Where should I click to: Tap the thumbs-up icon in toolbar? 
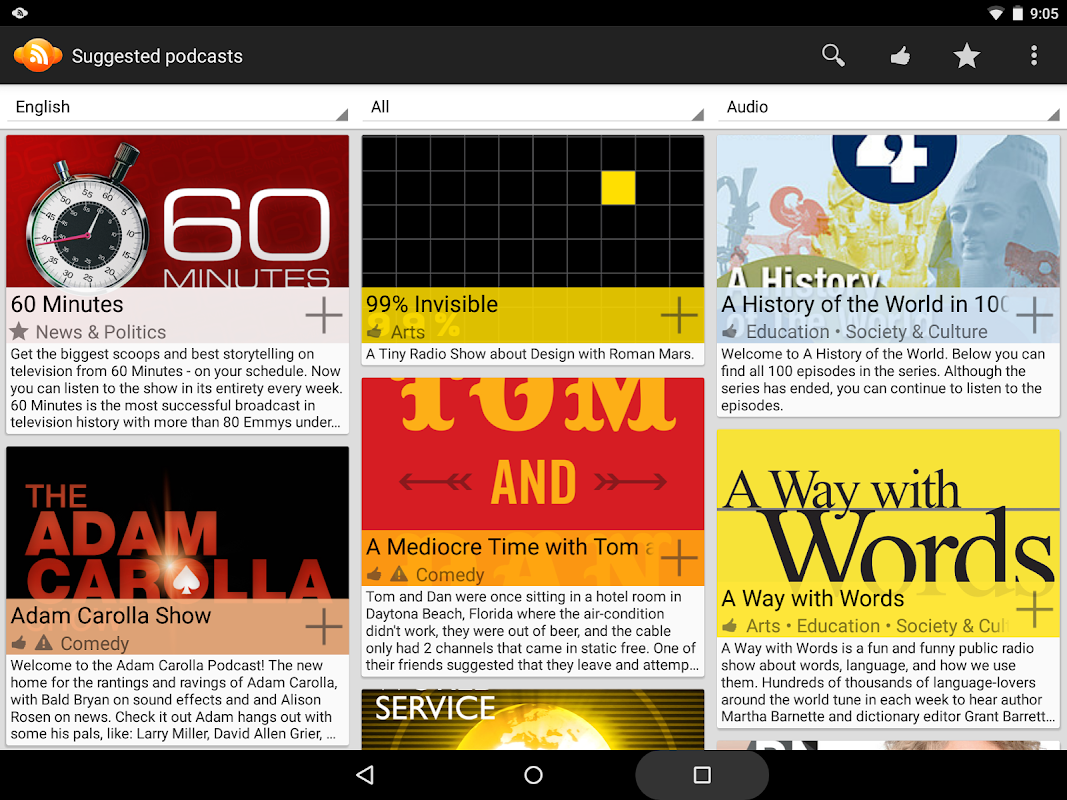pyautogui.click(x=900, y=56)
